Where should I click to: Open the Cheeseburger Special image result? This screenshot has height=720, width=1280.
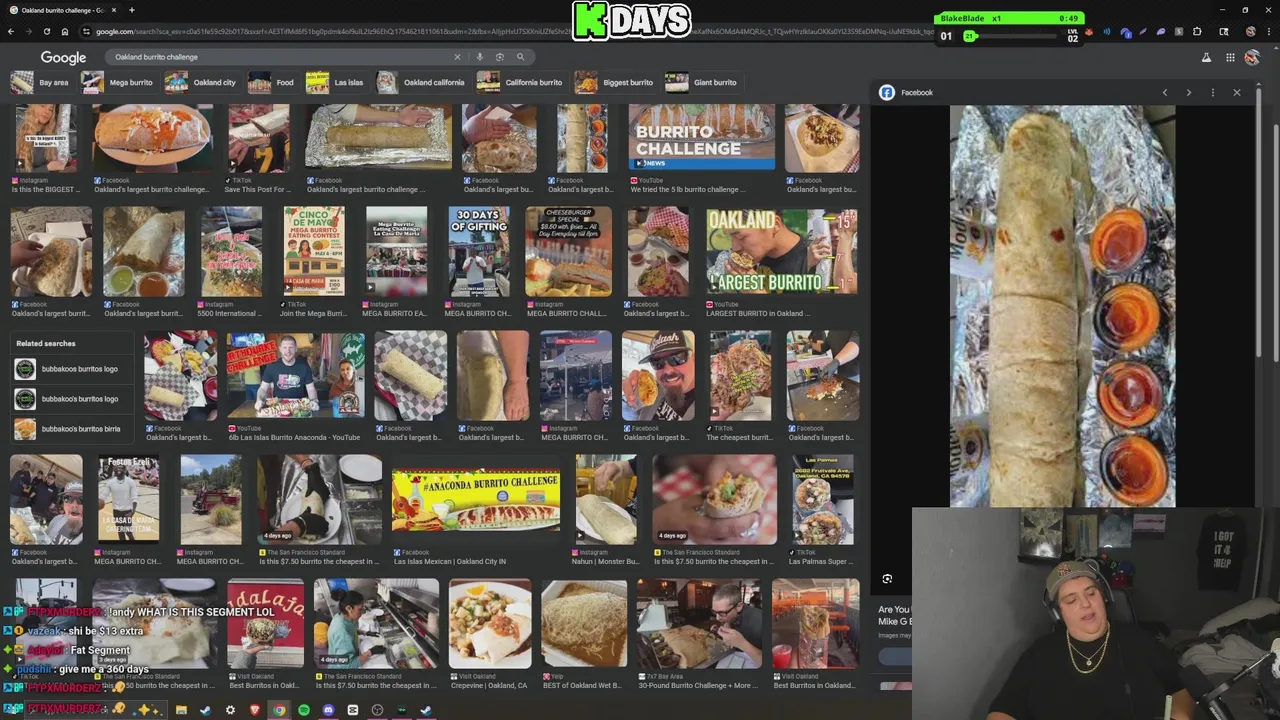568,252
